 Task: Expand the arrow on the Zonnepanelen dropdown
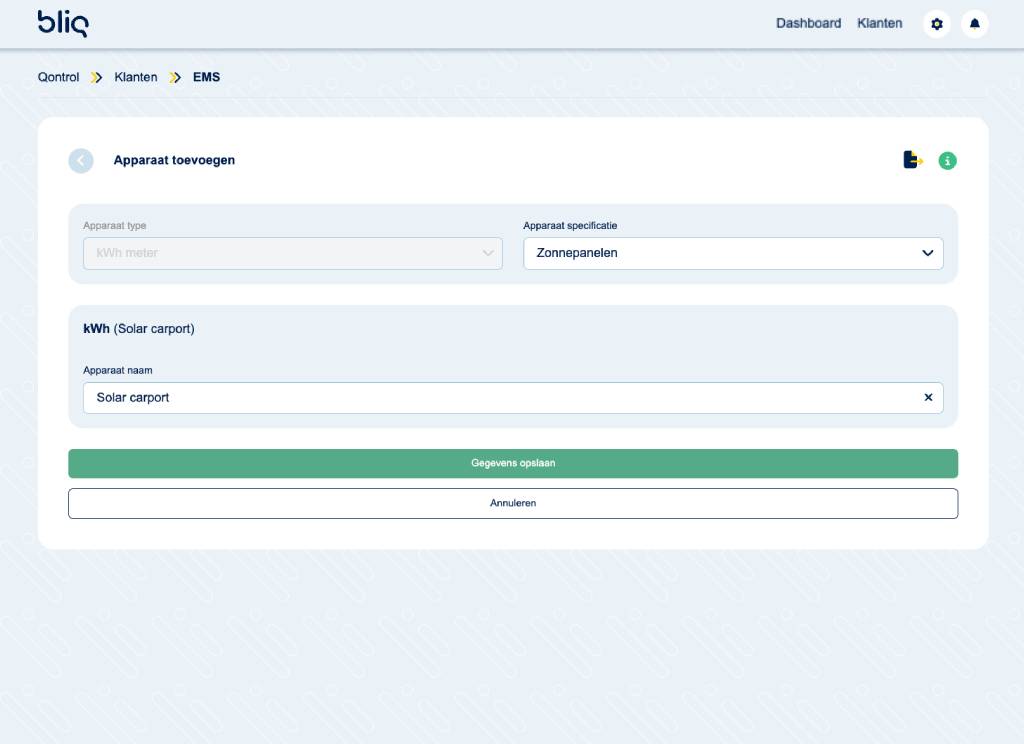pos(927,253)
